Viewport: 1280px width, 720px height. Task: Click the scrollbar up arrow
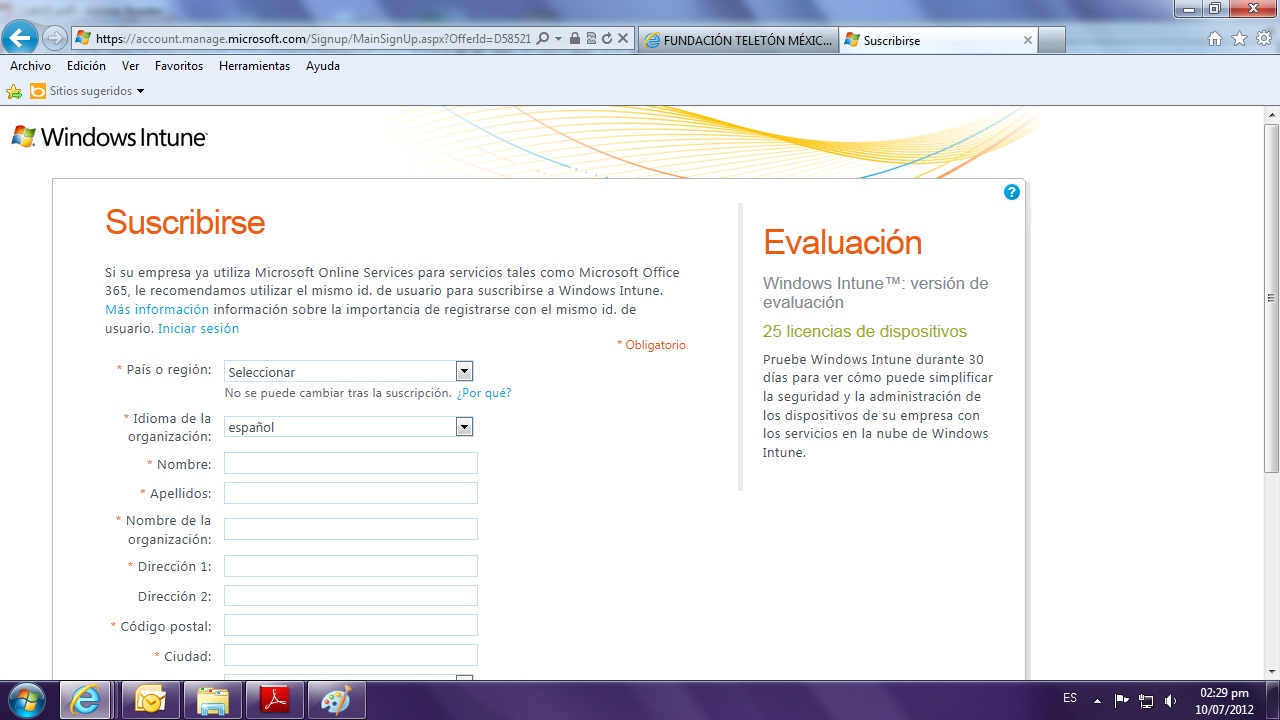[x=1271, y=114]
